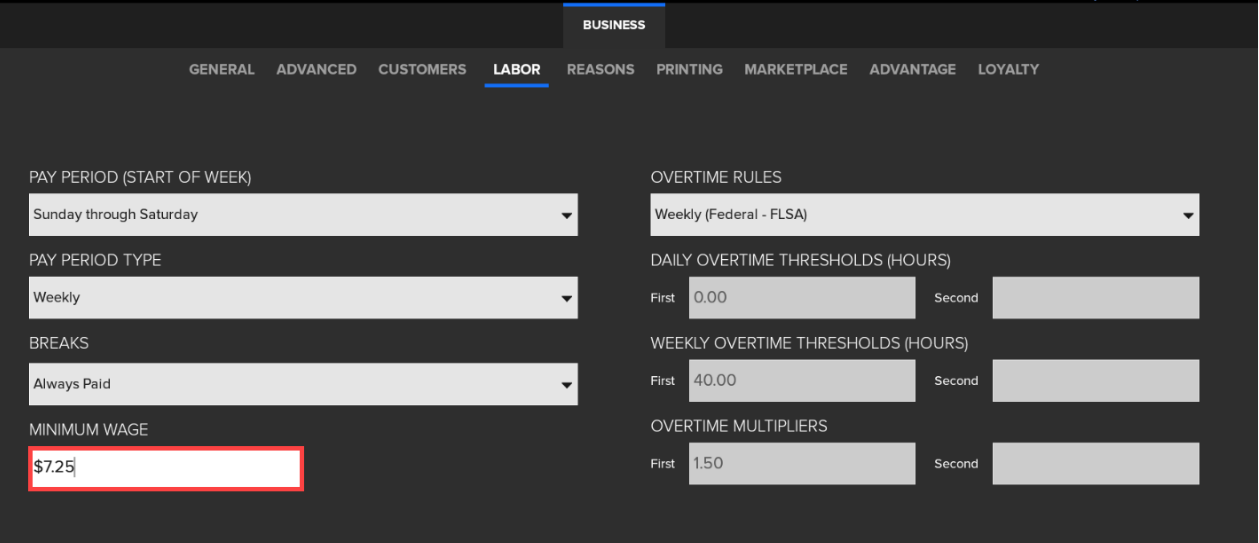Click the Minimum Wage input field
The width and height of the screenshot is (1259, 543).
pyautogui.click(x=166, y=468)
